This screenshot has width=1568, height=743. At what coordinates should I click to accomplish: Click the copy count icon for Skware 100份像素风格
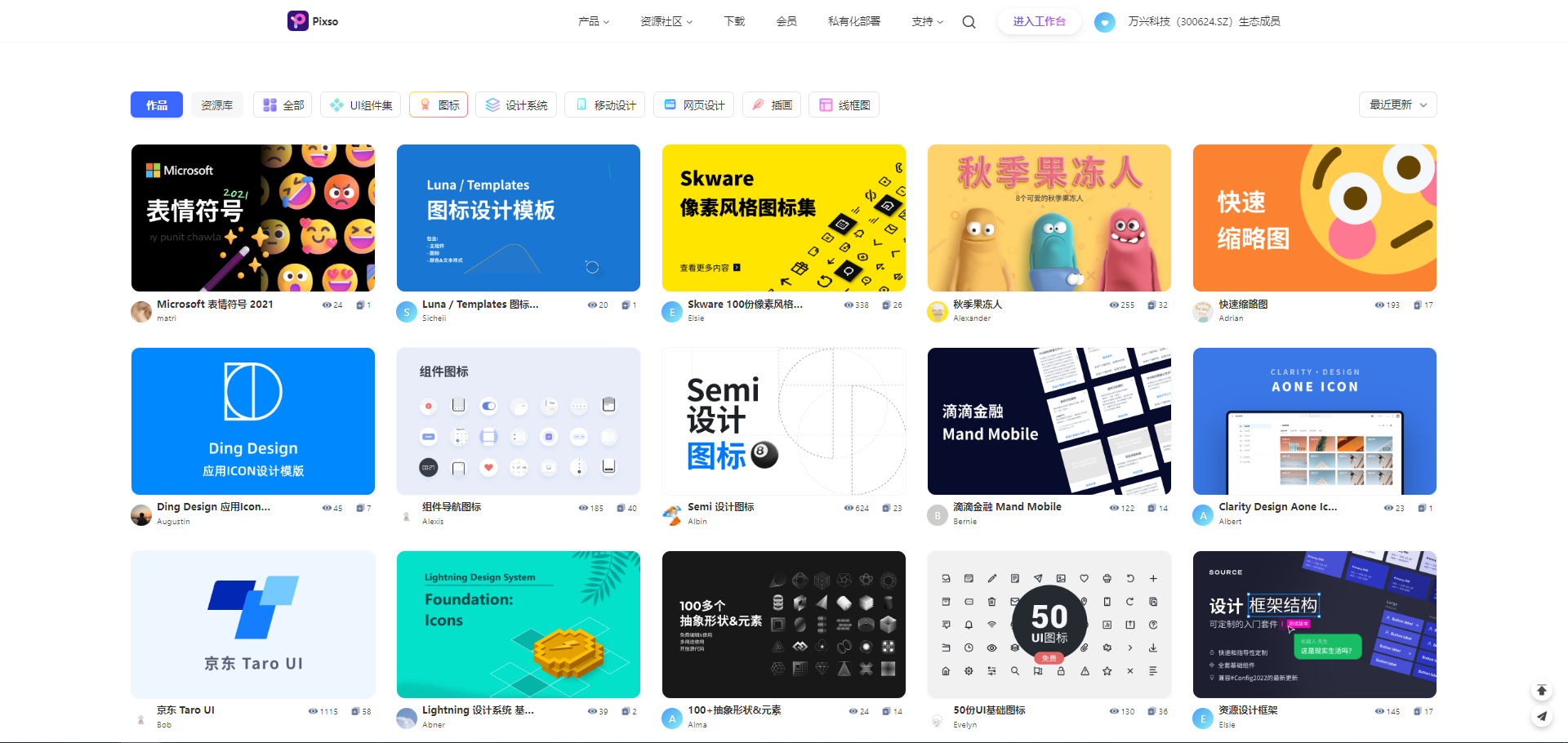tap(886, 305)
